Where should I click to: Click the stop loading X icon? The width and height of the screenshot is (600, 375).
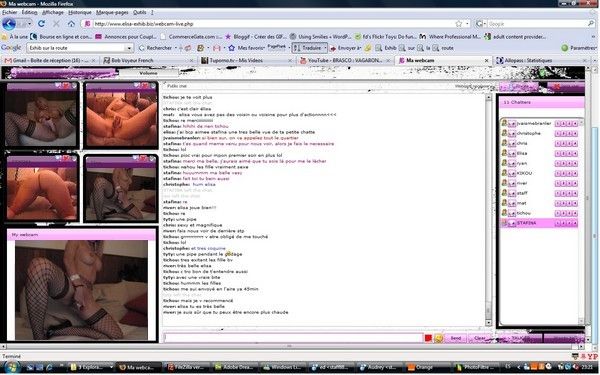56,24
